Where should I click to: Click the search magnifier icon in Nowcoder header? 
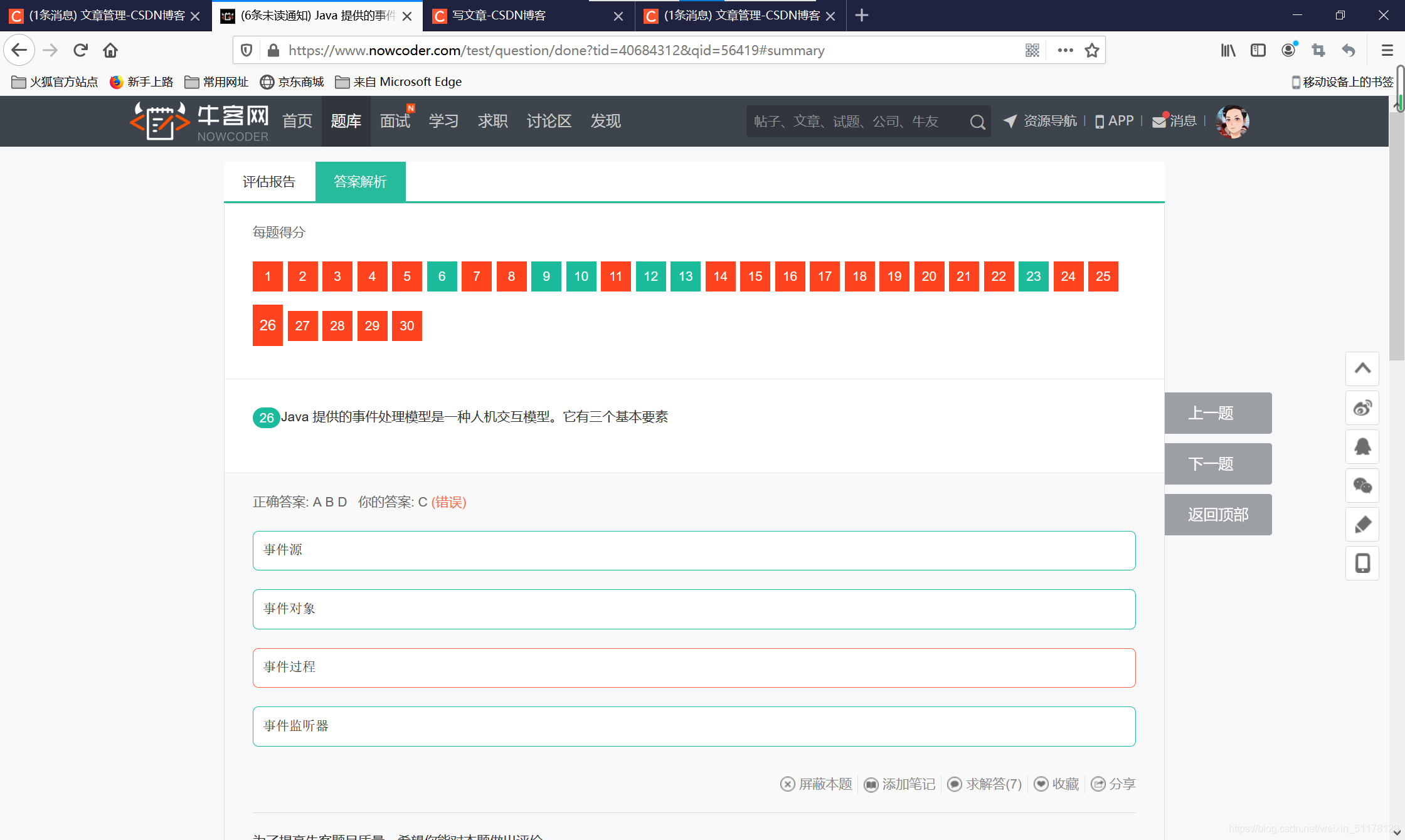977,122
